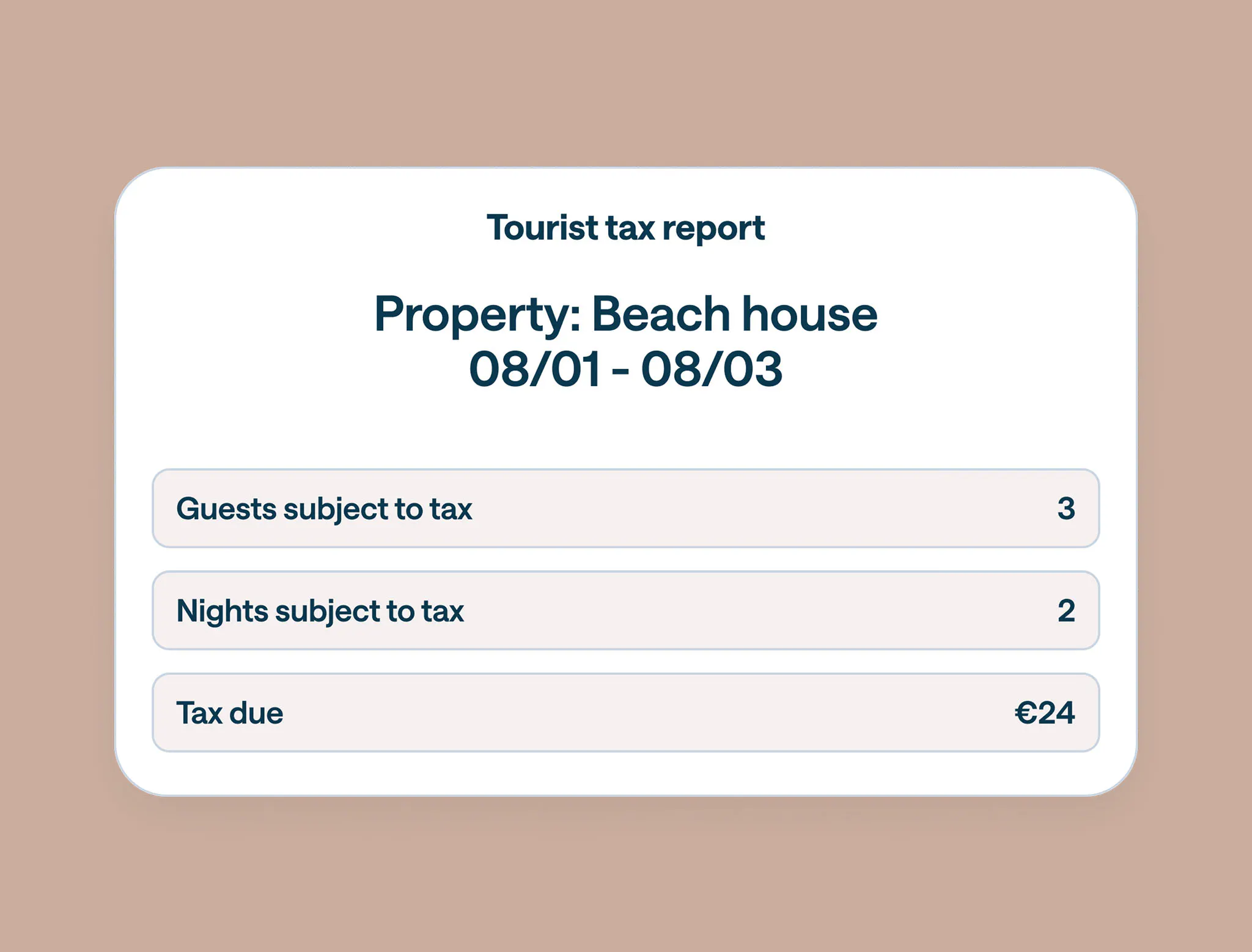This screenshot has width=1252, height=952.
Task: Click the "Property:" heading word
Action: 477,315
